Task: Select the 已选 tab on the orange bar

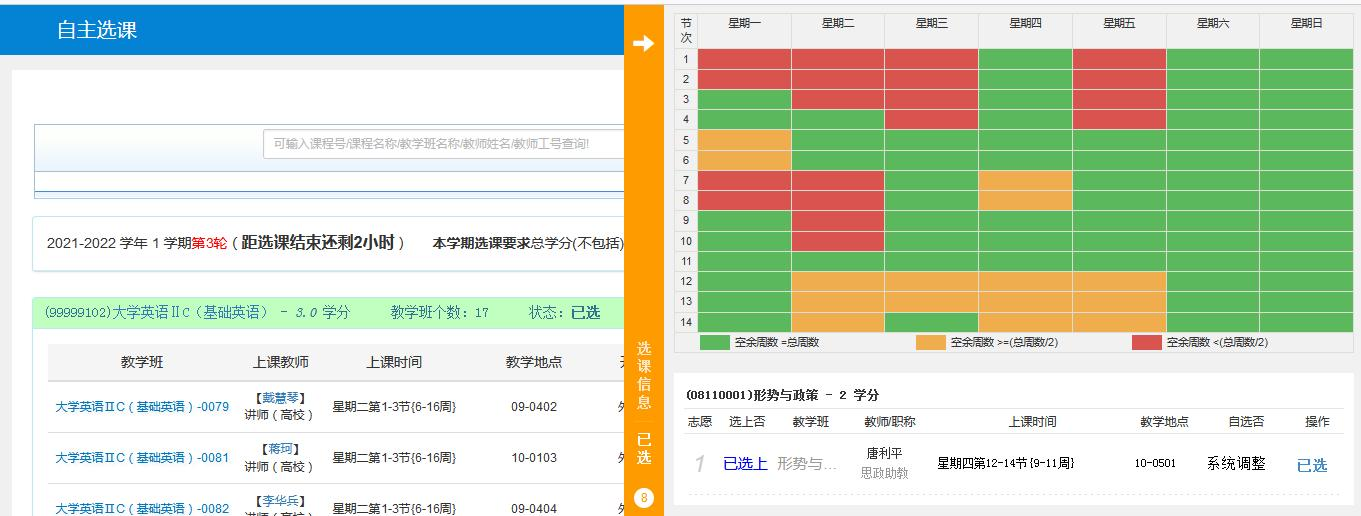Action: [x=644, y=448]
